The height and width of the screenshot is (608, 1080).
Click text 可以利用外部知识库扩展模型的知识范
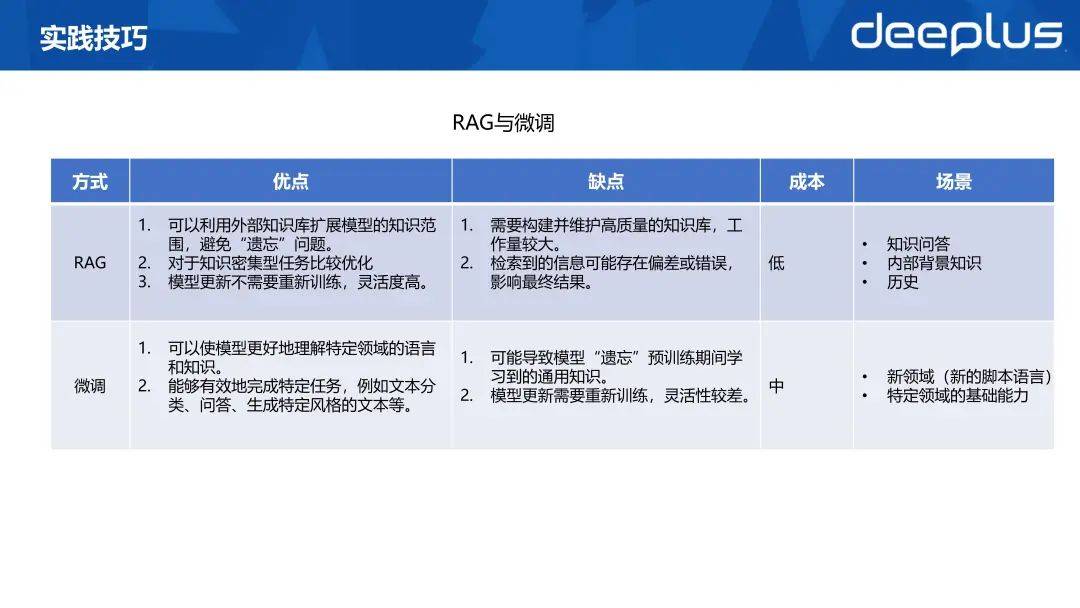[x=302, y=225]
